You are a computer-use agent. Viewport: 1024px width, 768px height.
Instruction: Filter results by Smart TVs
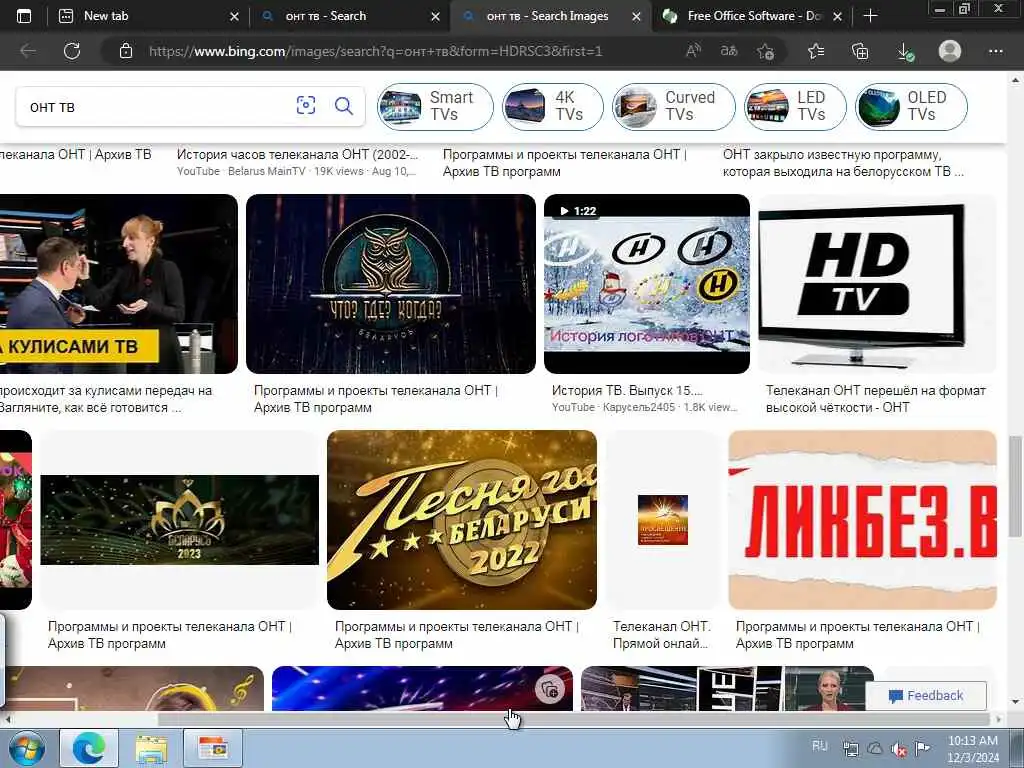[435, 106]
